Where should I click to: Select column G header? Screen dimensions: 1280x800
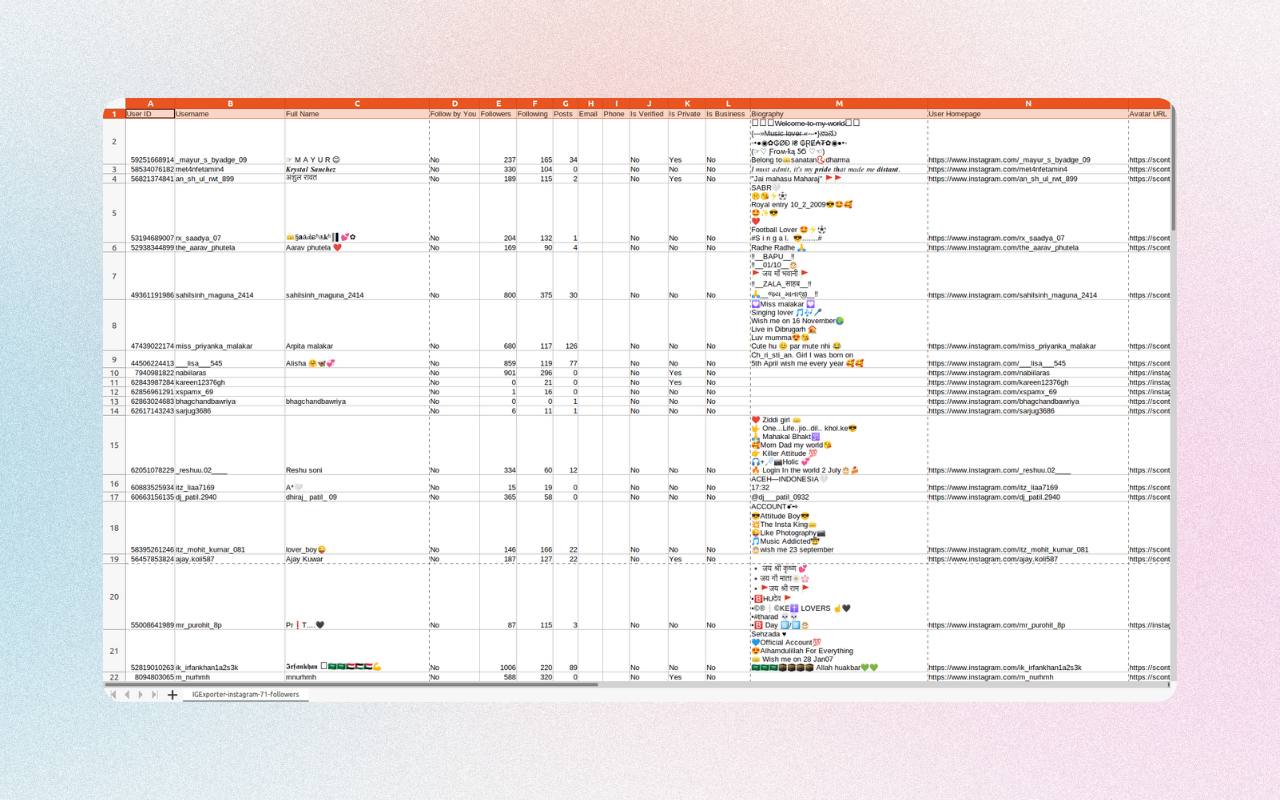pyautogui.click(x=565, y=103)
